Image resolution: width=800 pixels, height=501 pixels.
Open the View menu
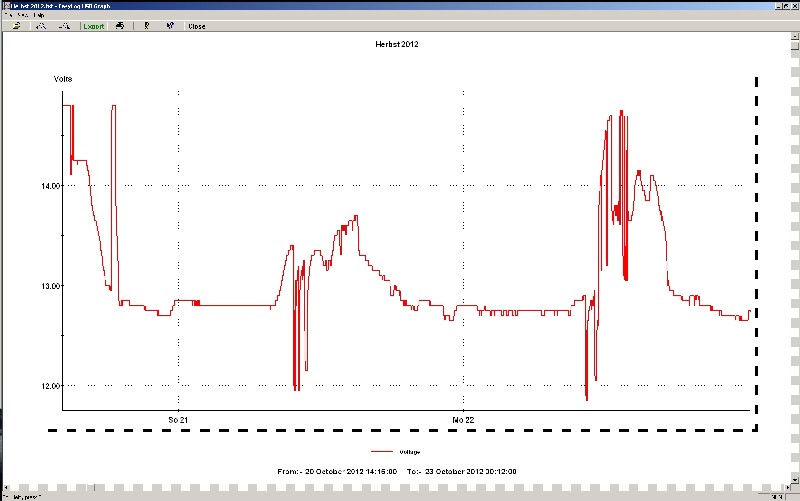point(23,16)
